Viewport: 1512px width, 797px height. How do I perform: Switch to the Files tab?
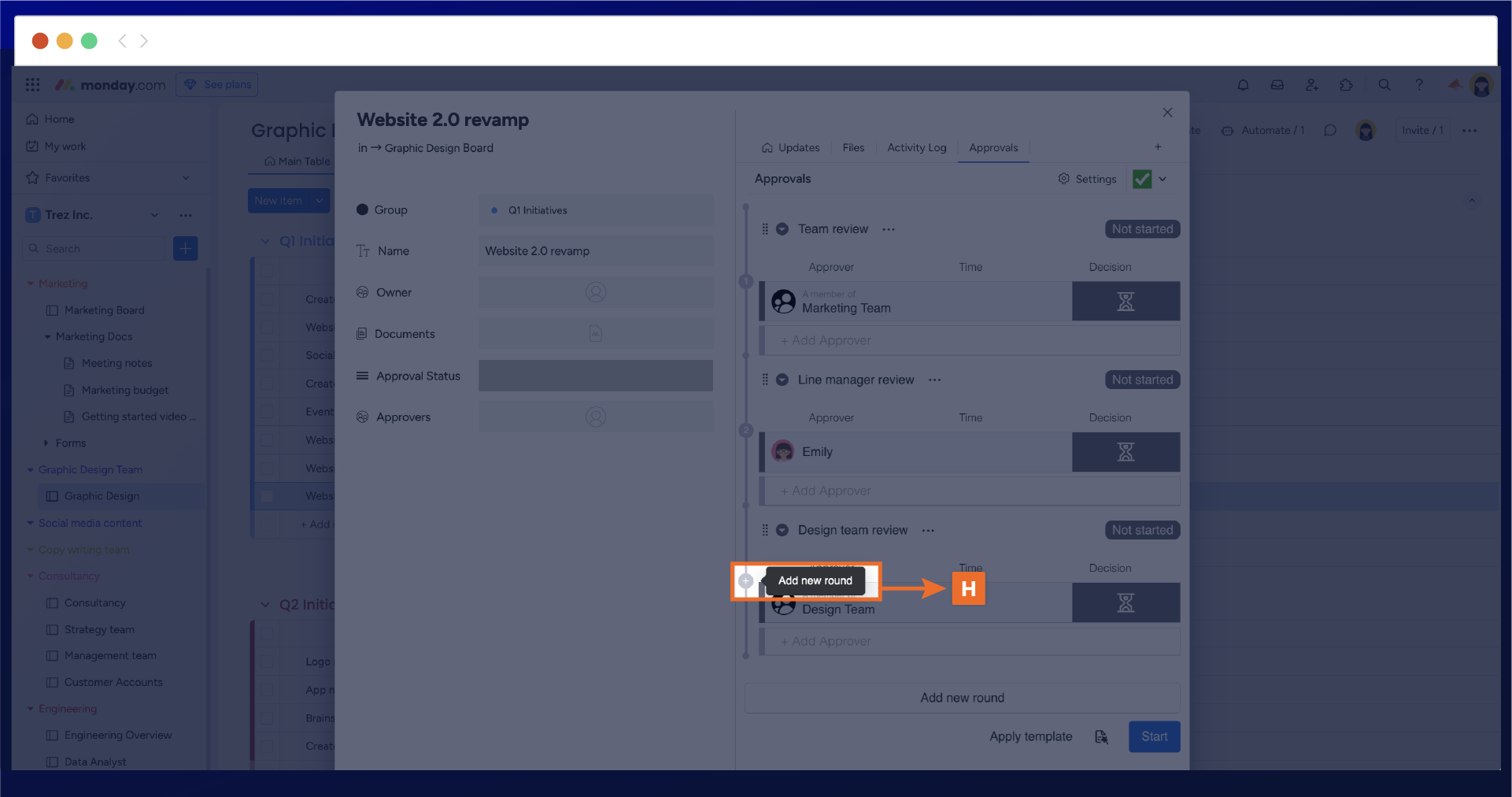click(x=853, y=147)
